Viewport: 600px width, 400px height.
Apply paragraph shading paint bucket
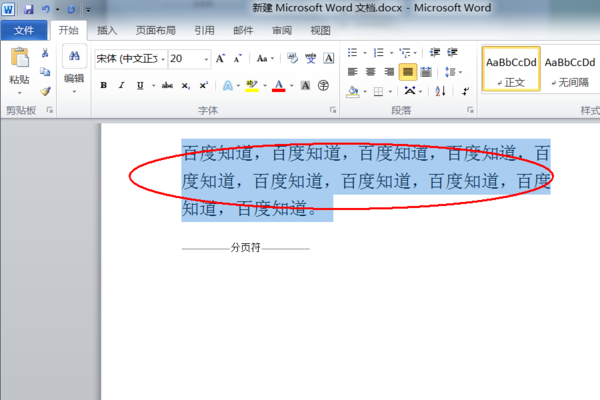coord(353,91)
